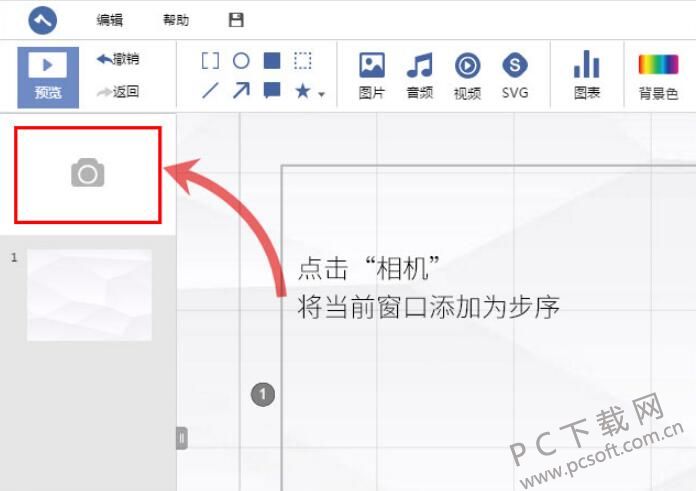Click the save floppy disk icon
Screen dimensions: 696x491
(x=236, y=21)
